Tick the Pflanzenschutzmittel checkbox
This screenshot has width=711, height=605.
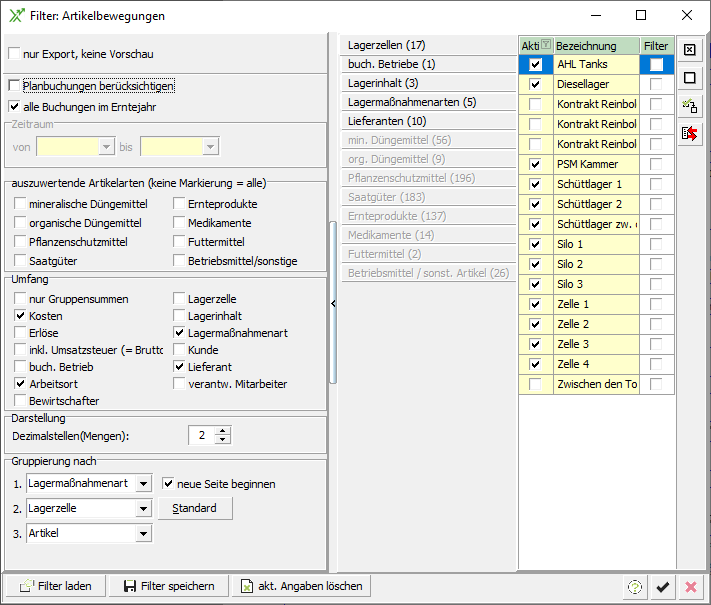(x=21, y=242)
